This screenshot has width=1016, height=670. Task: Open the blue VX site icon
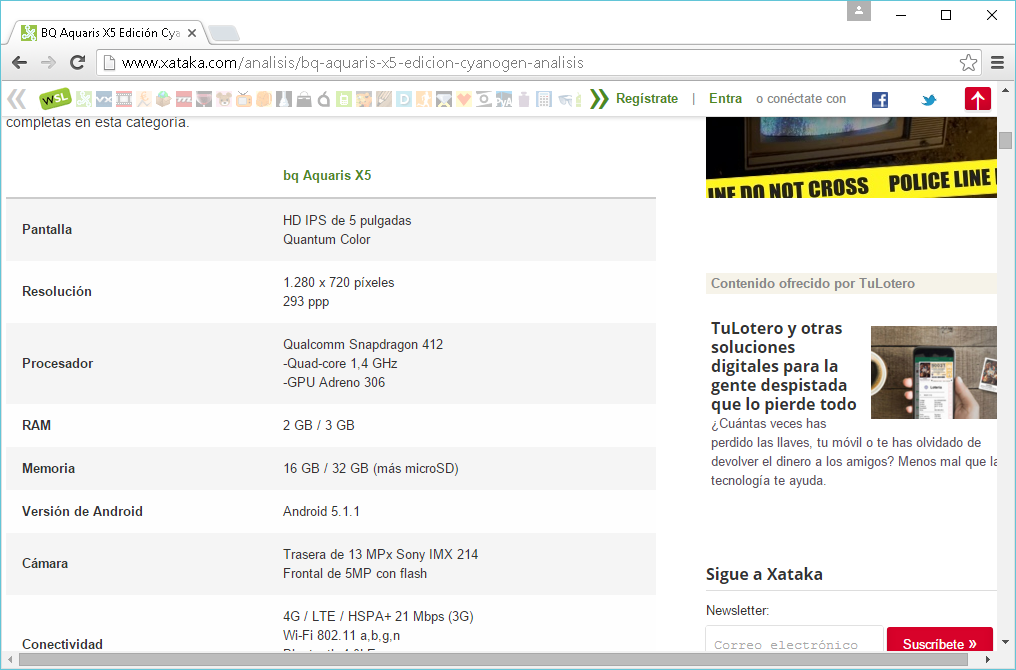click(104, 99)
